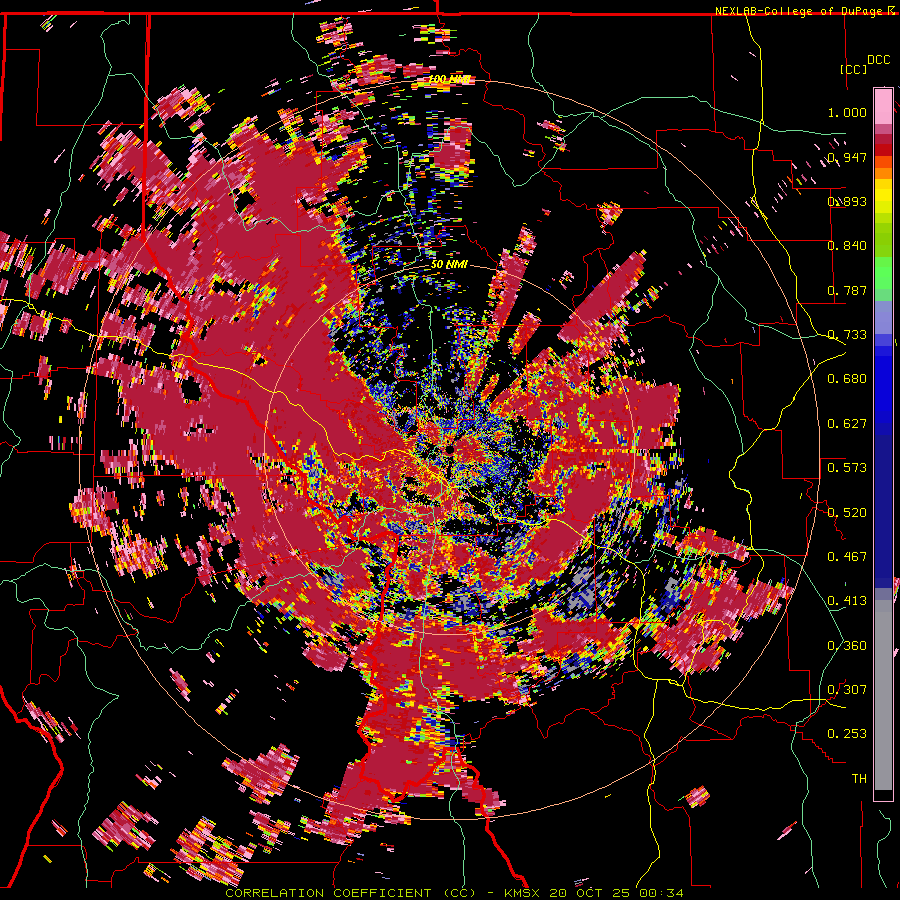Select the 0.893 scale value

847,201
